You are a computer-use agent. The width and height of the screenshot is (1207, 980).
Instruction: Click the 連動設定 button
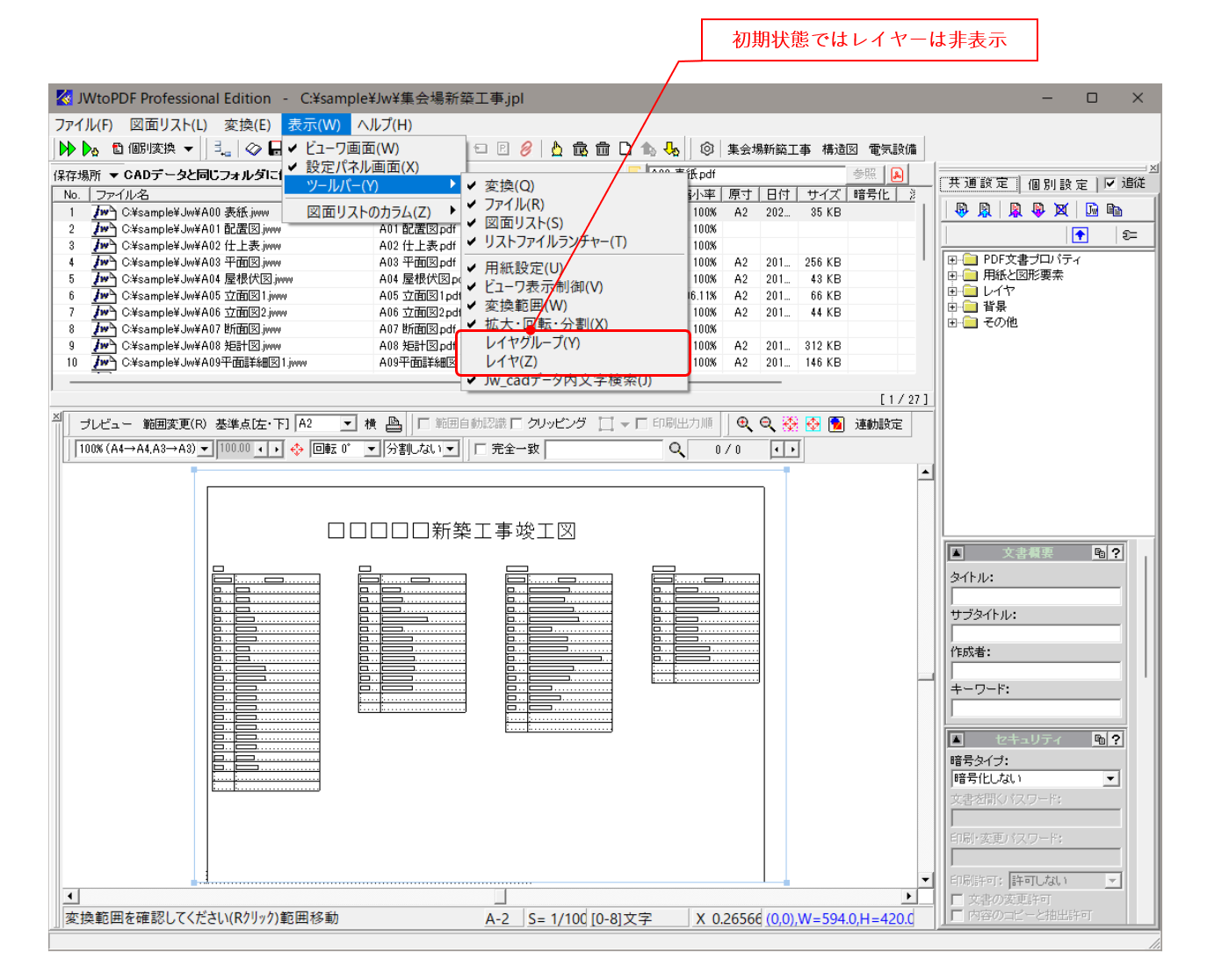tap(878, 424)
